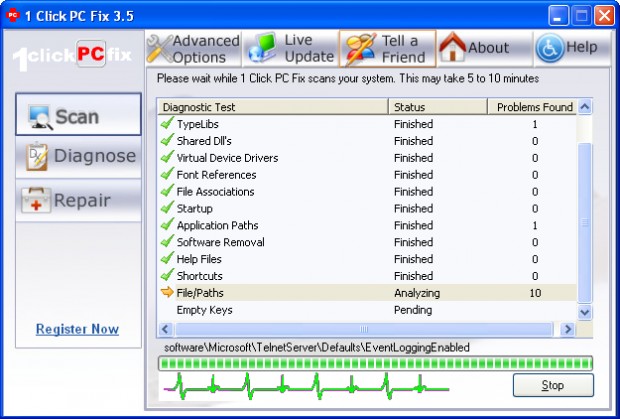Click the Live Update globe icon

pos(262,49)
